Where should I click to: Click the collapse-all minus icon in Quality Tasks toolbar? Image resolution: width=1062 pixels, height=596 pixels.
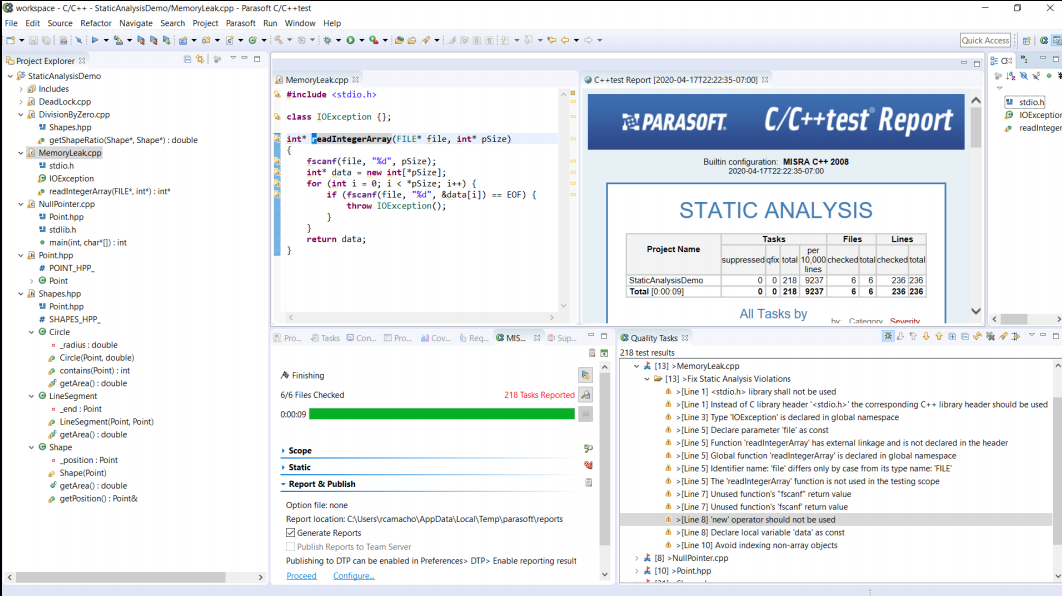click(965, 337)
